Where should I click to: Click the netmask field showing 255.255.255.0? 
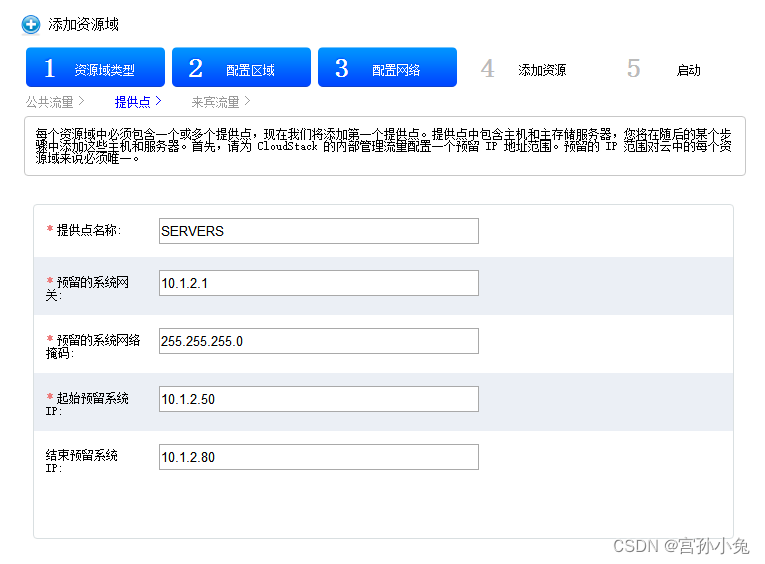(x=319, y=341)
